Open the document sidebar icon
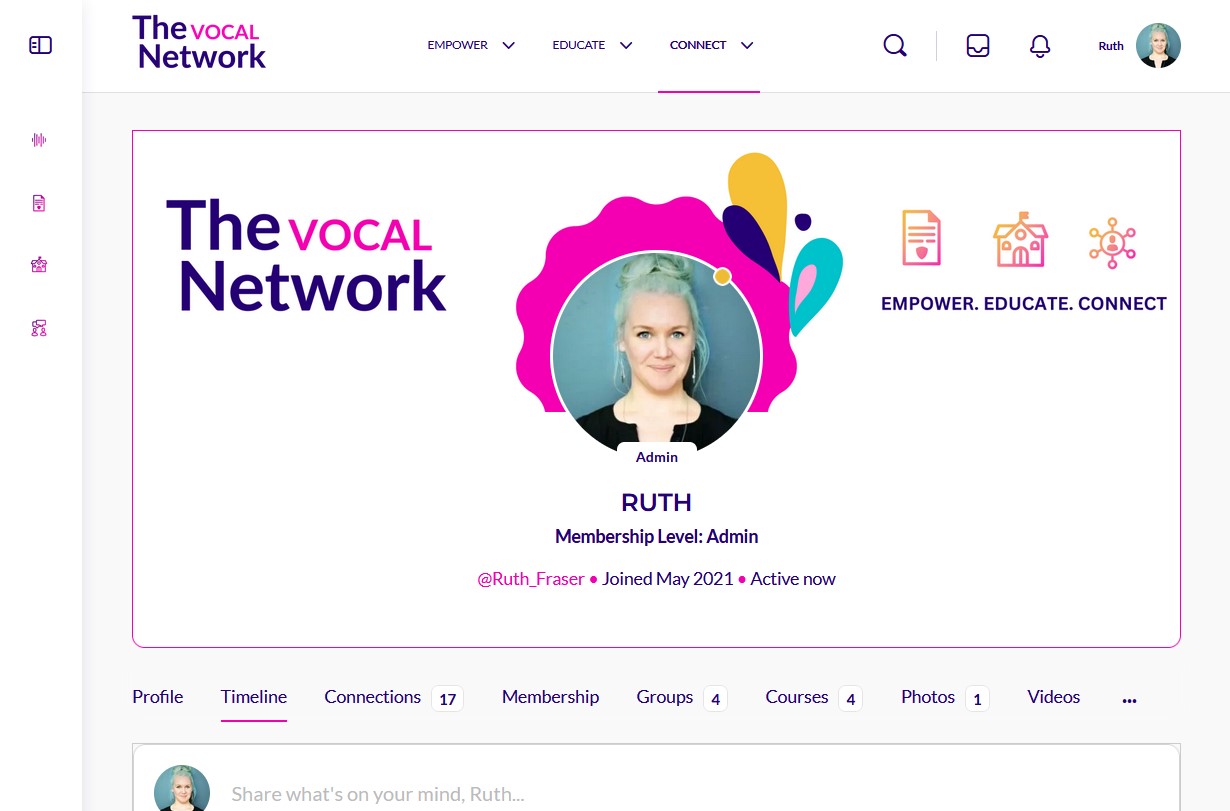The height and width of the screenshot is (811, 1230). 39,203
